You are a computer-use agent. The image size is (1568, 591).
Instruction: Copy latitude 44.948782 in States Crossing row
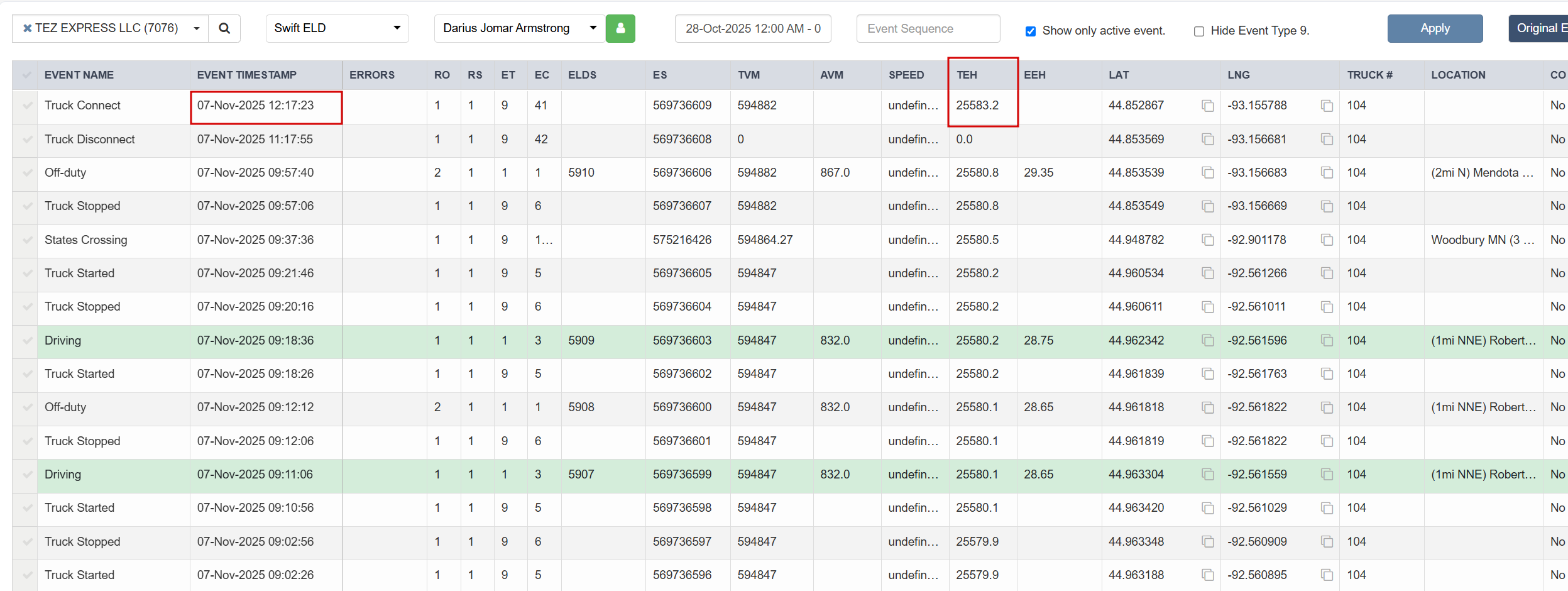coord(1207,240)
